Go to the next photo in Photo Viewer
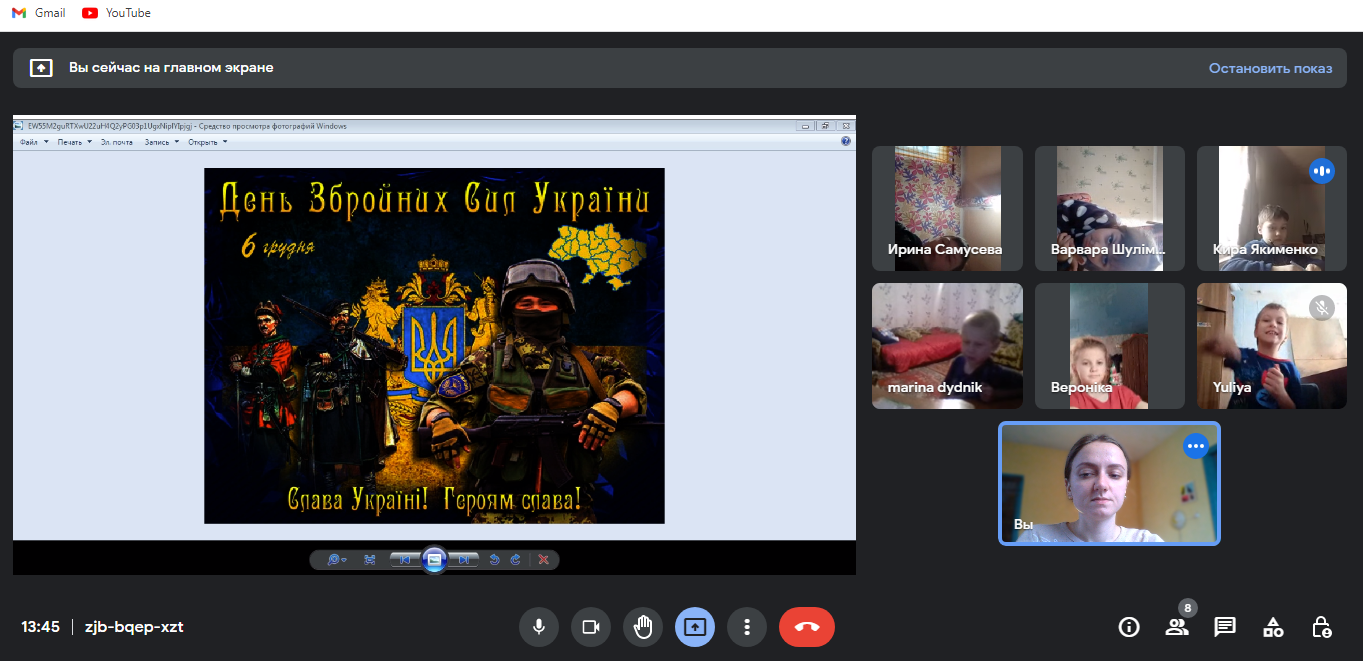 coord(462,560)
